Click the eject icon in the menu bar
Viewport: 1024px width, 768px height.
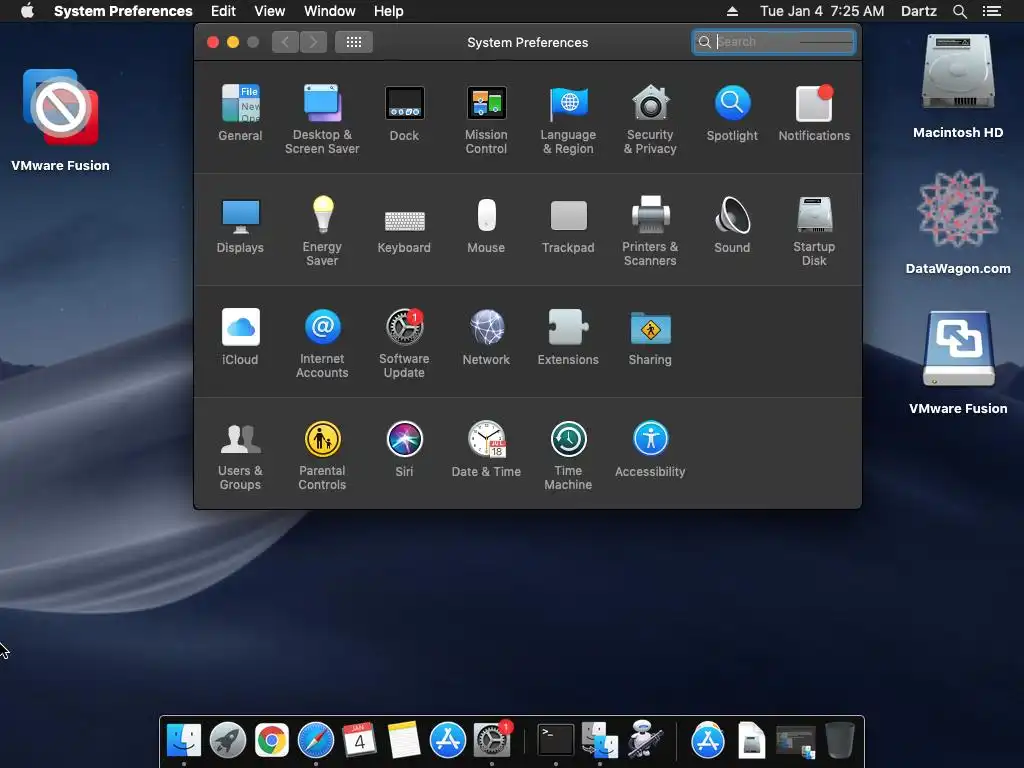pyautogui.click(x=732, y=11)
